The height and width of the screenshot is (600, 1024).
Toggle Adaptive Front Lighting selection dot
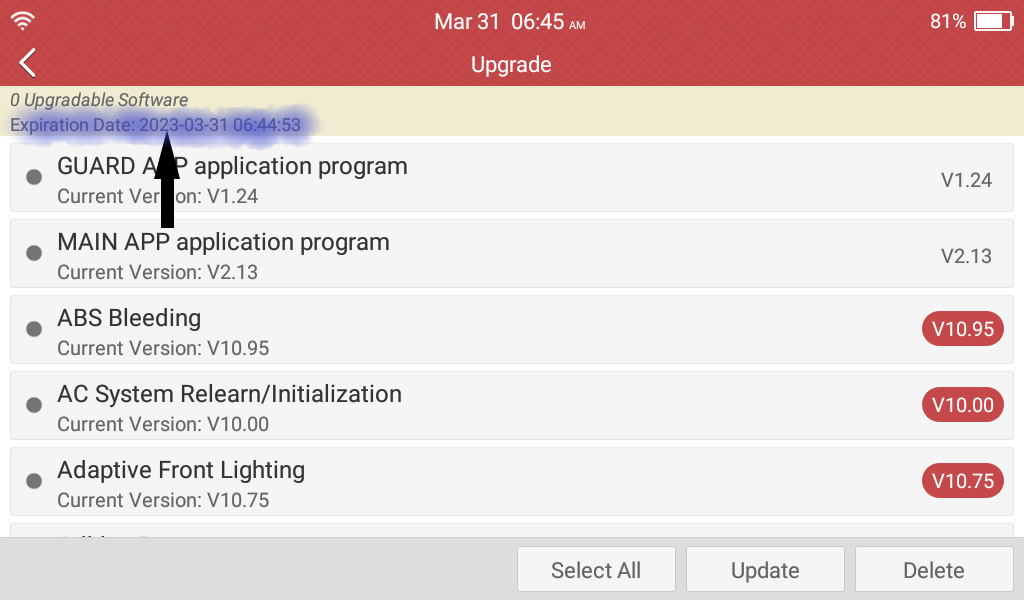point(34,481)
